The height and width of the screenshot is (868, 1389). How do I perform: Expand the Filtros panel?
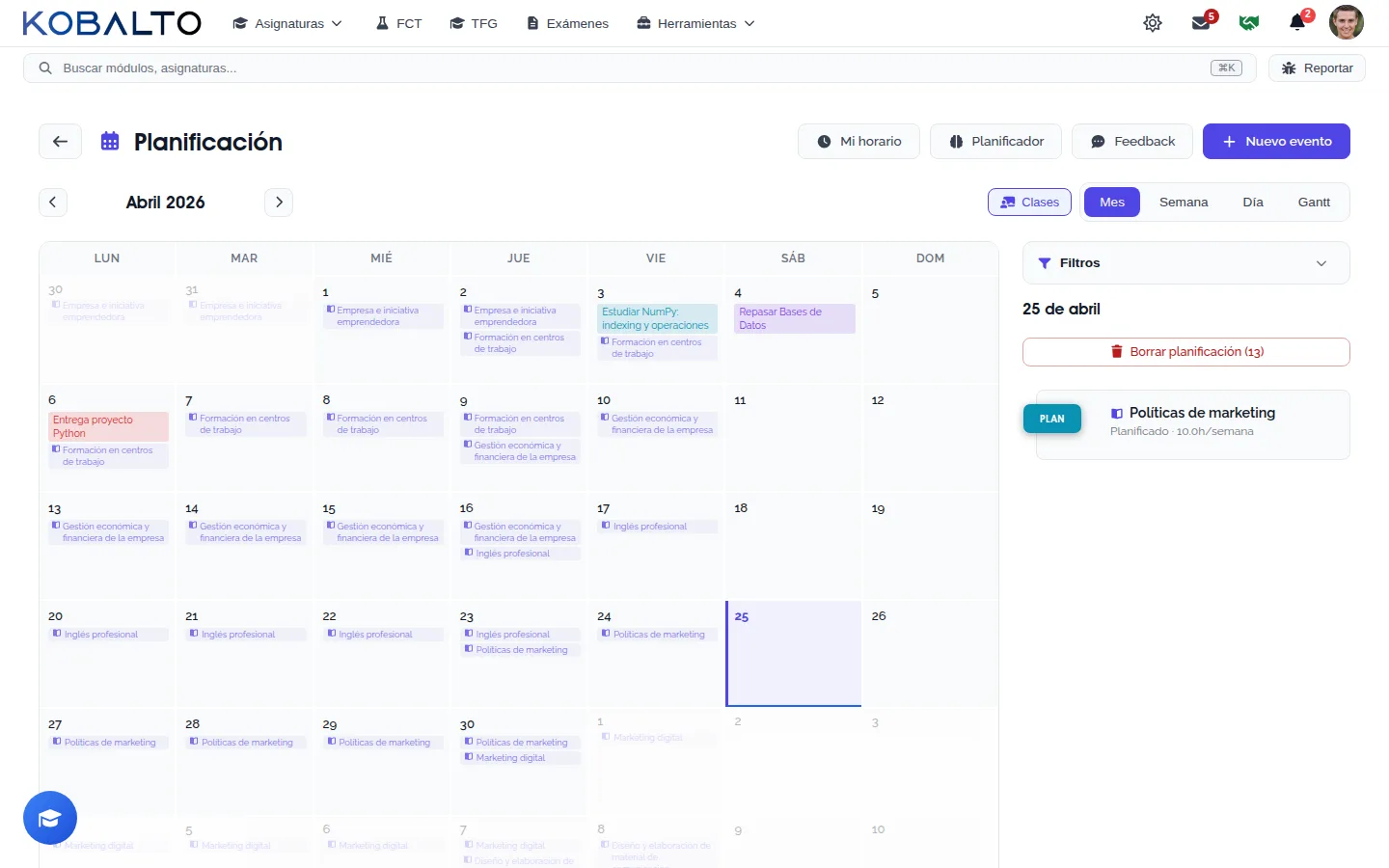point(1185,262)
